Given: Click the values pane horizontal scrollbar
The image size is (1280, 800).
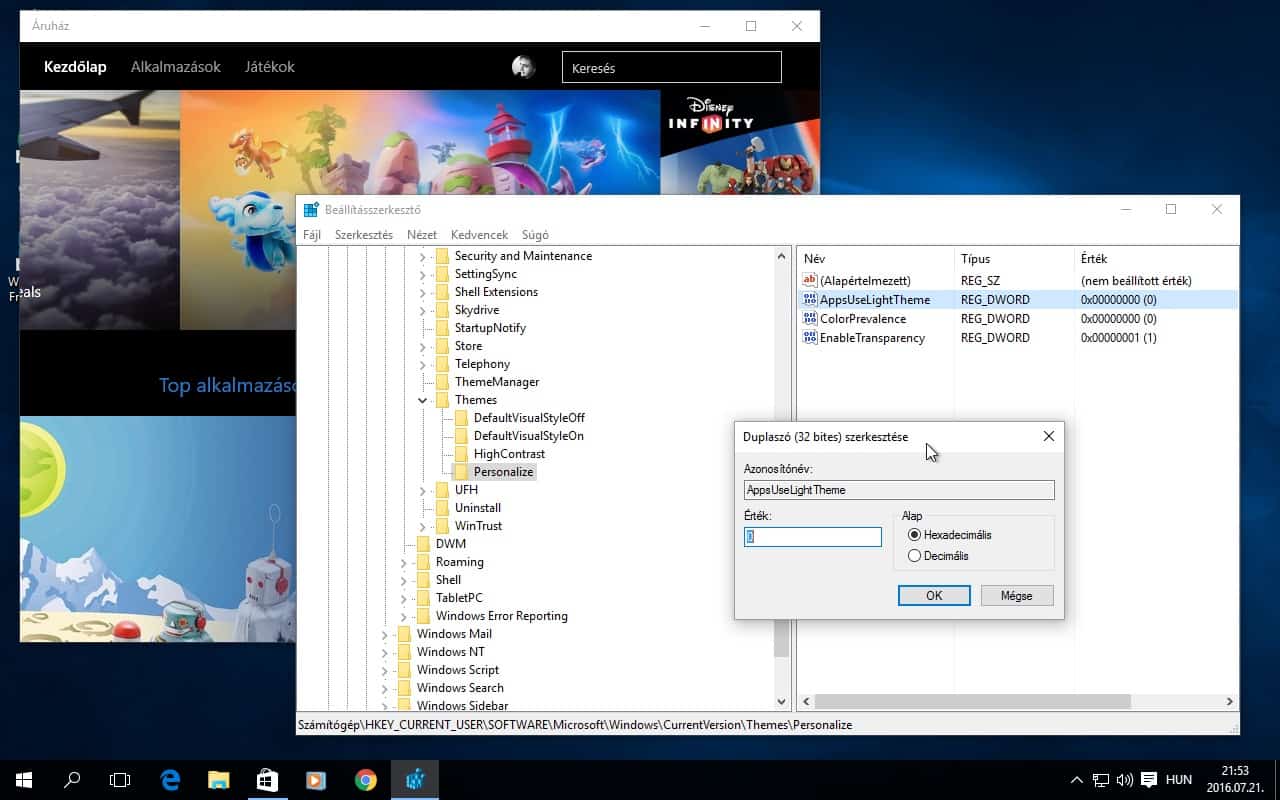Looking at the screenshot, I should click(973, 702).
